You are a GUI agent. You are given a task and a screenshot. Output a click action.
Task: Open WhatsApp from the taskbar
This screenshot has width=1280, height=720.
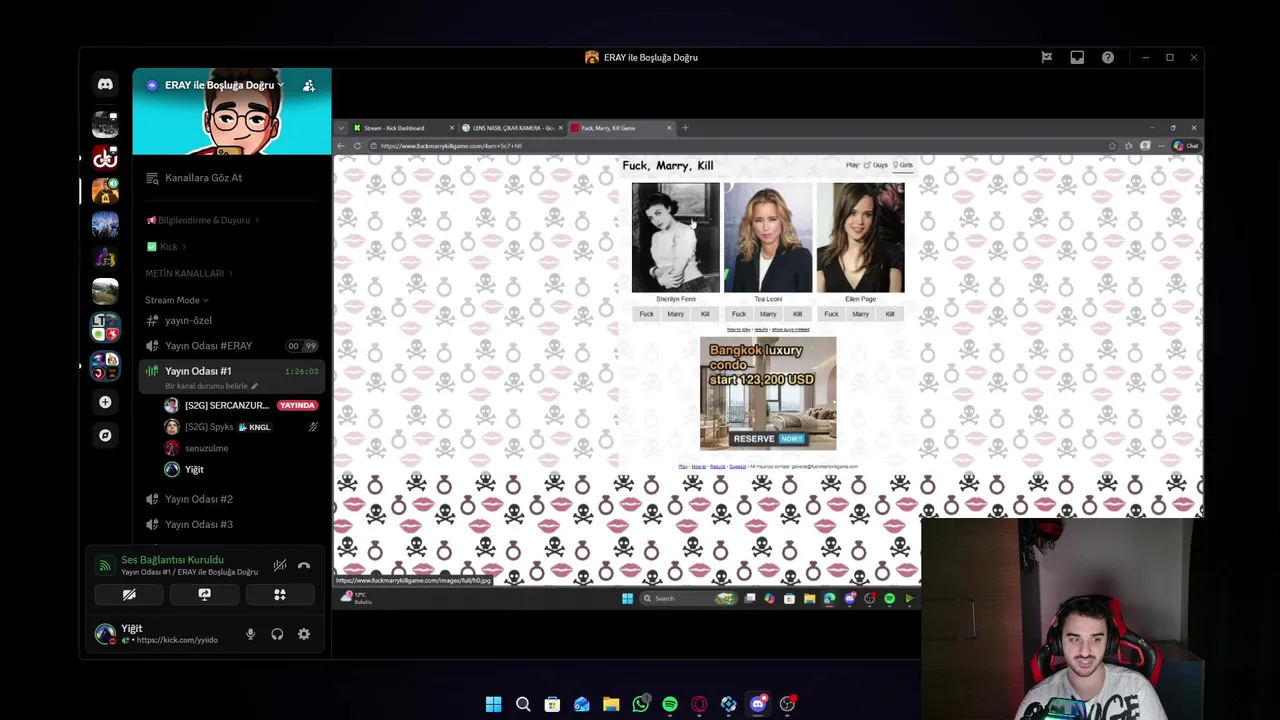click(641, 704)
